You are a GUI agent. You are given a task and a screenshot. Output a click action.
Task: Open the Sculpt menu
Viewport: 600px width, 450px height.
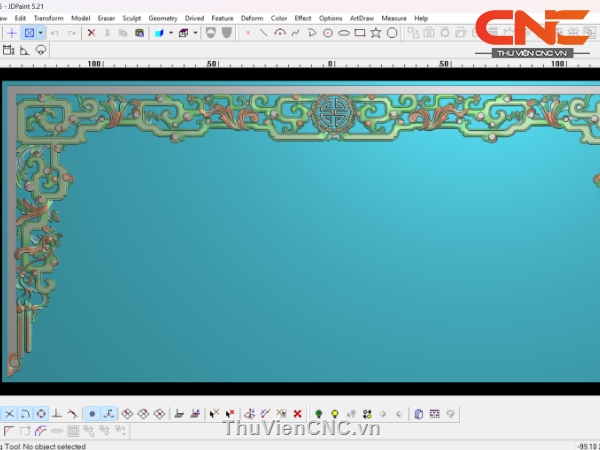[131, 18]
